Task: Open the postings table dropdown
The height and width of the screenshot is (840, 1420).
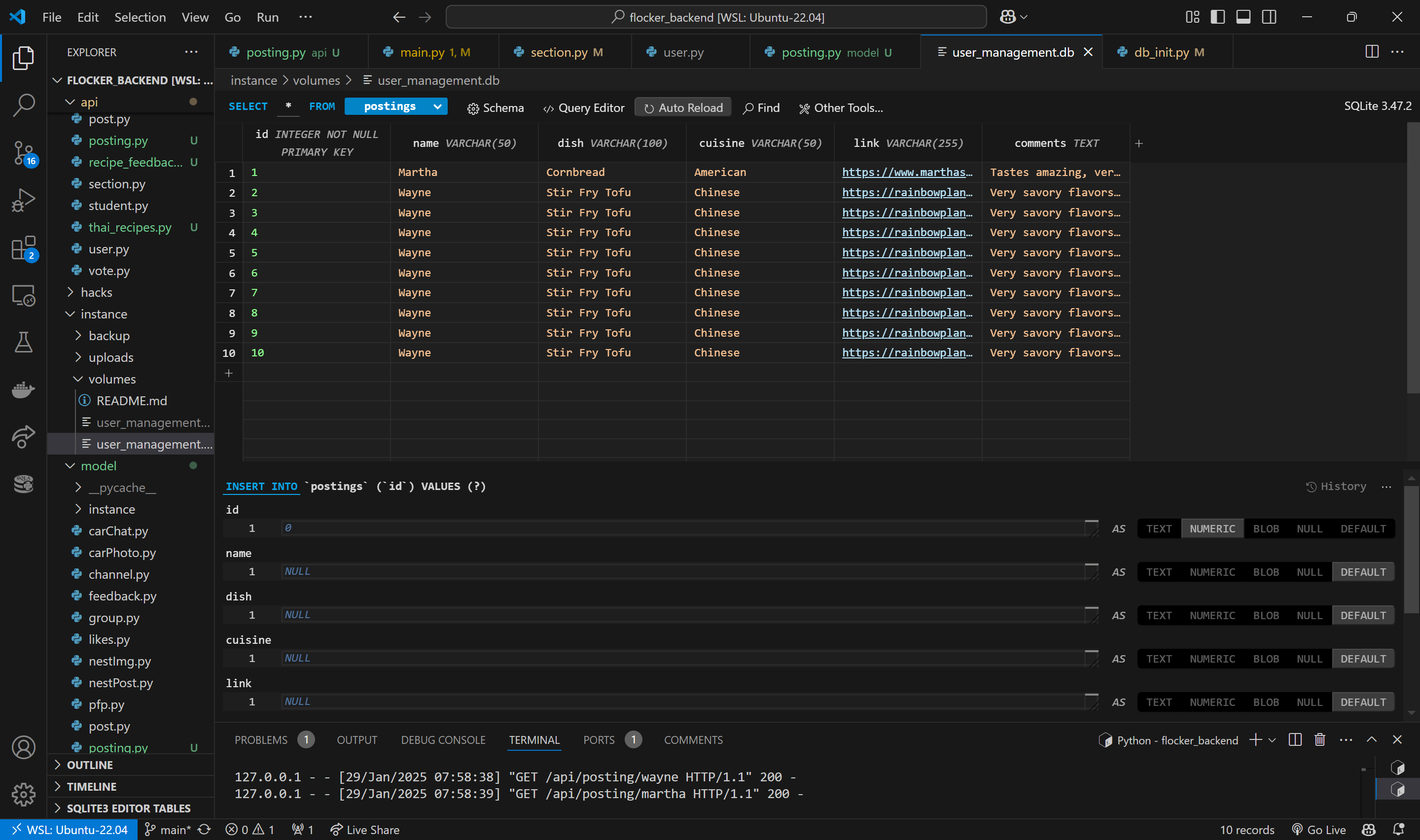Action: coord(396,106)
